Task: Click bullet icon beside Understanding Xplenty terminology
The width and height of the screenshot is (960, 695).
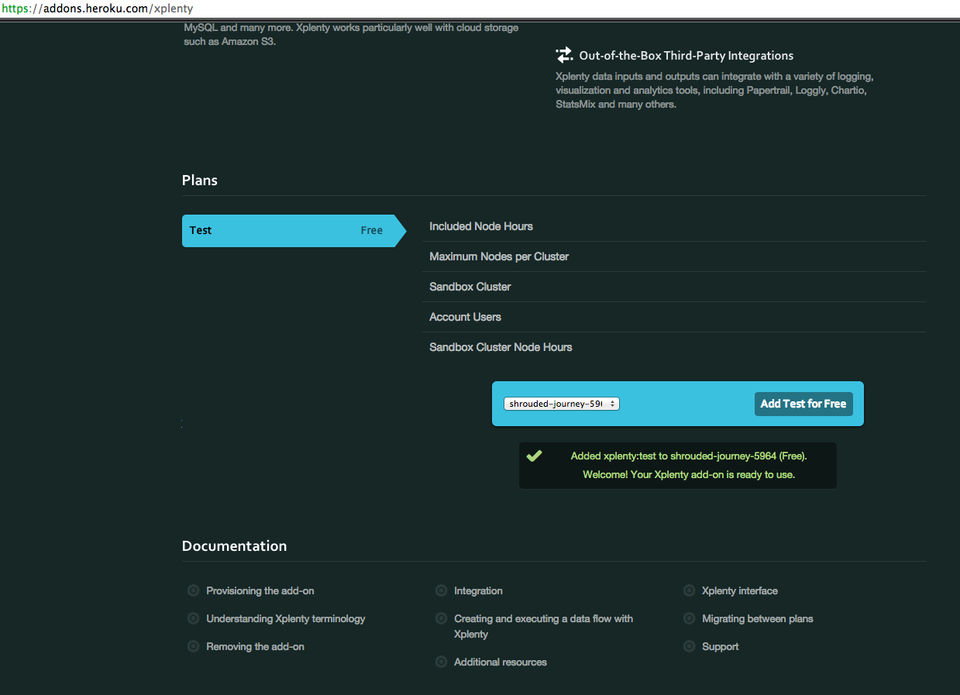Action: tap(193, 618)
